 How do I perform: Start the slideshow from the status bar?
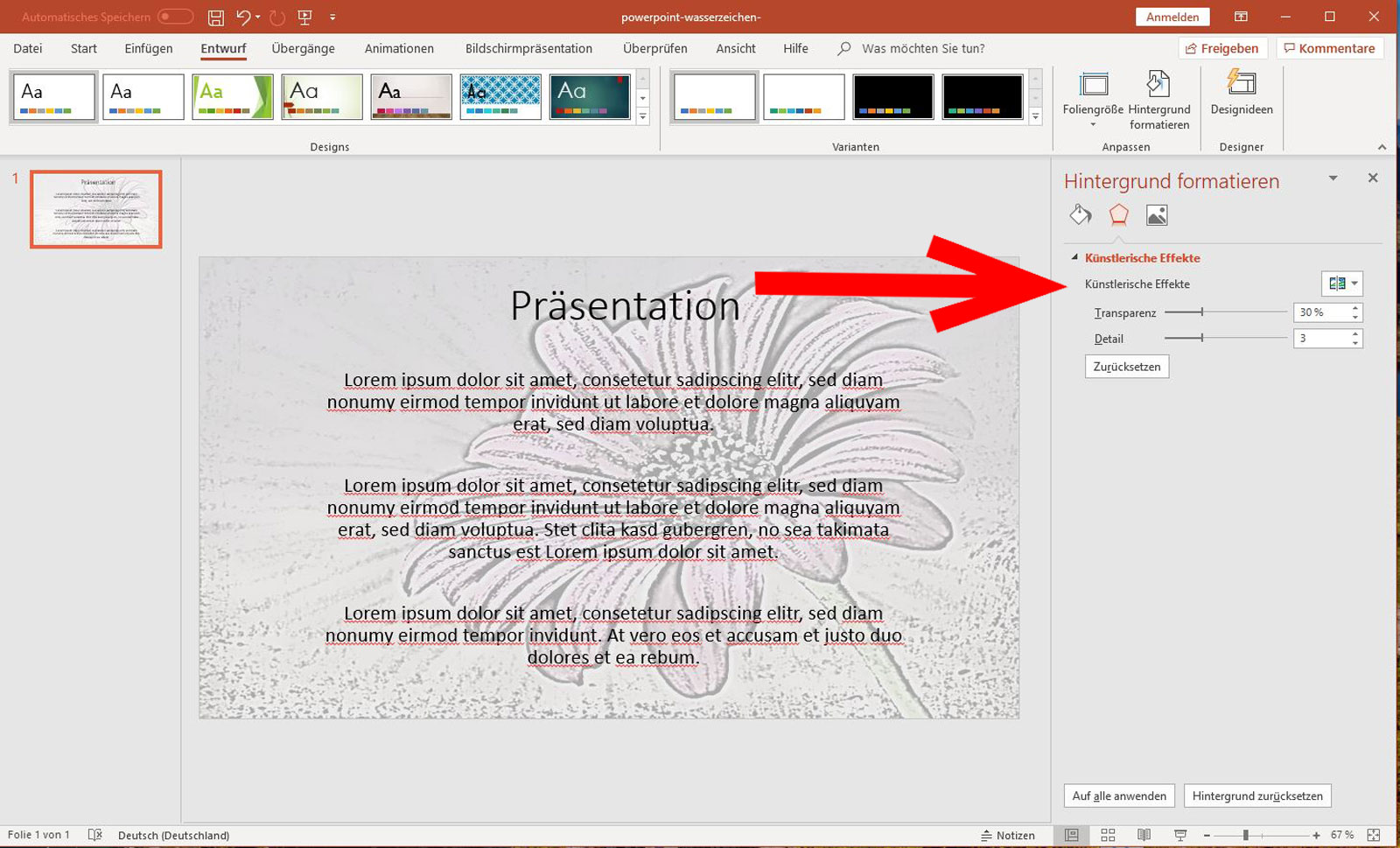1180,835
